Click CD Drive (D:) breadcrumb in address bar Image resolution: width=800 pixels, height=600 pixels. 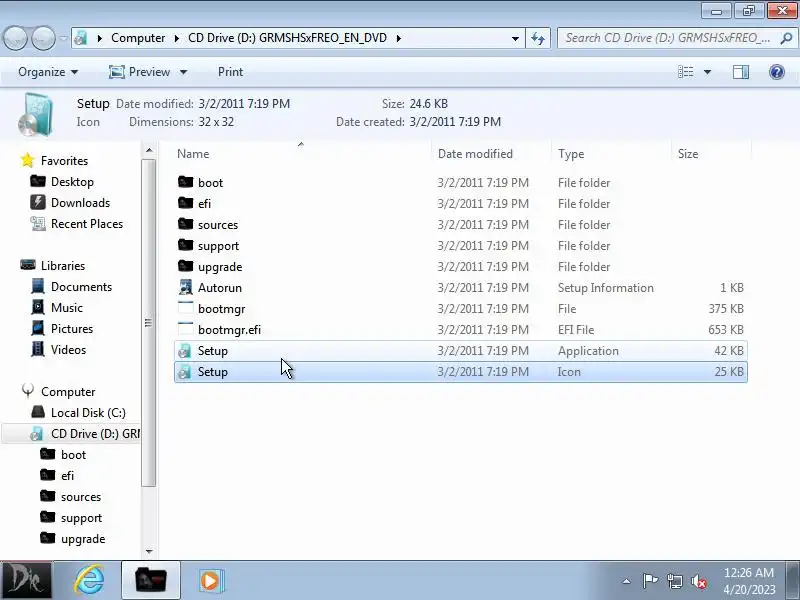click(x=287, y=38)
